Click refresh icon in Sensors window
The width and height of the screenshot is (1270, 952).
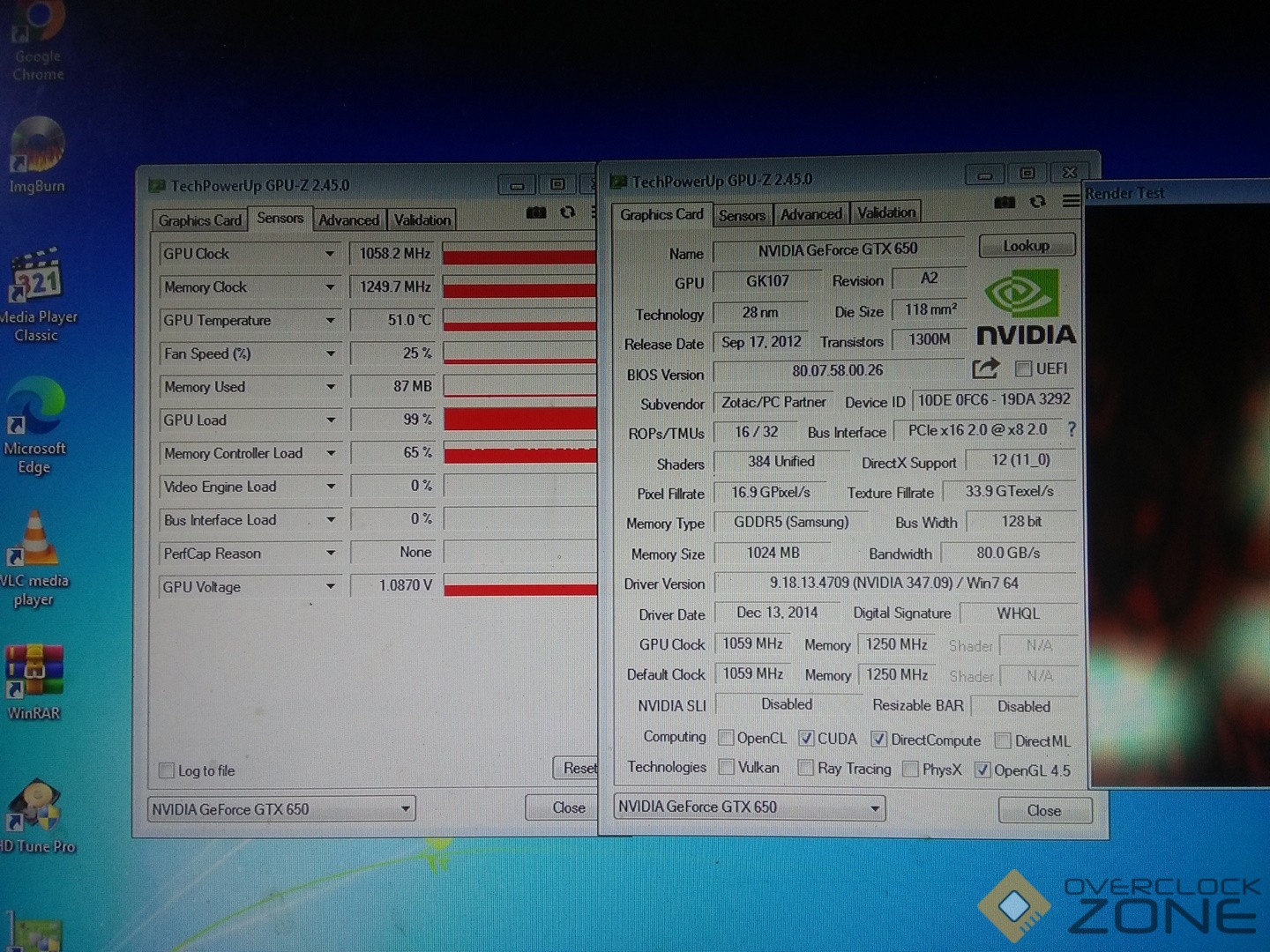point(568,212)
